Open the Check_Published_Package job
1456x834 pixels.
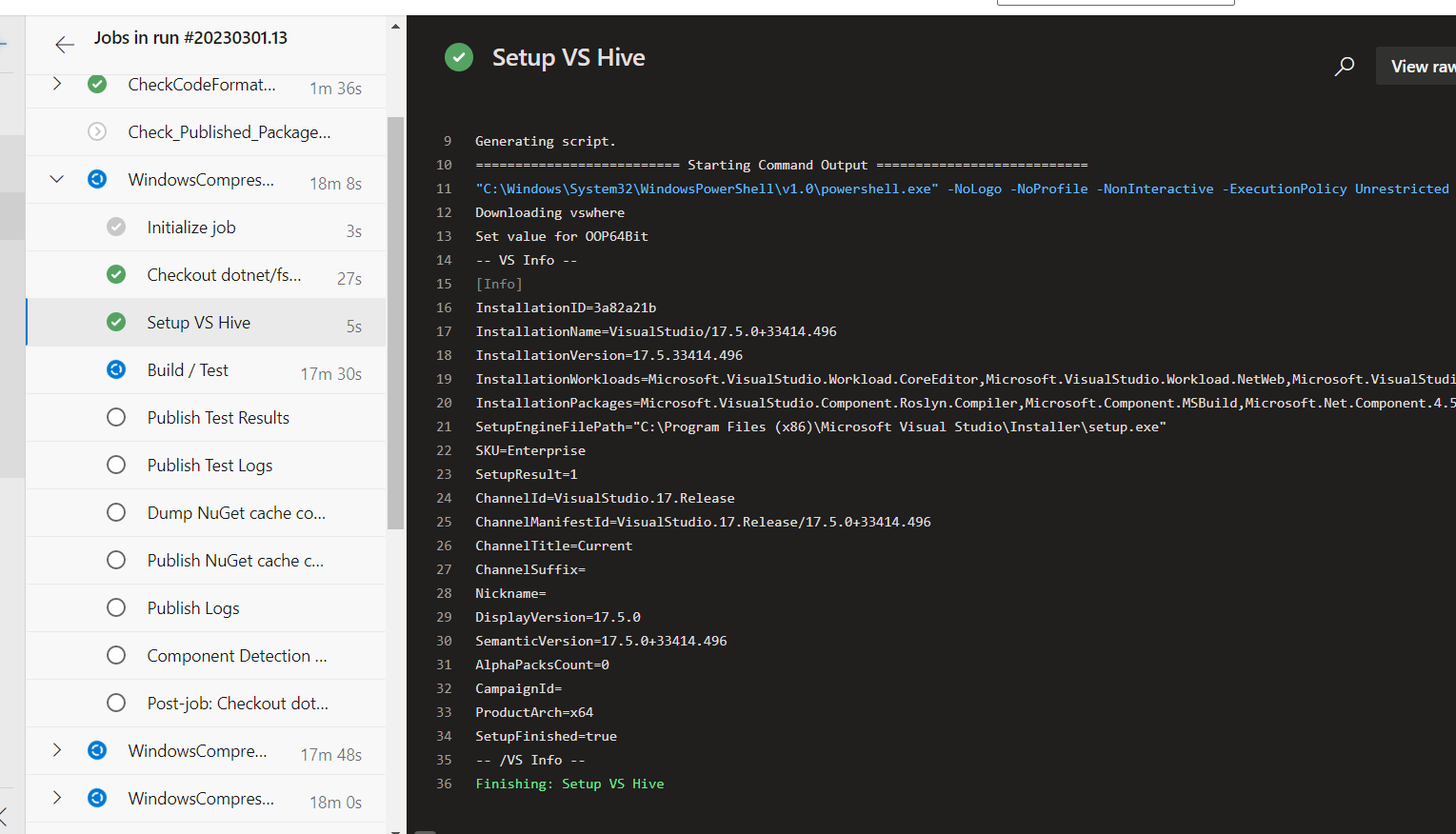206,132
